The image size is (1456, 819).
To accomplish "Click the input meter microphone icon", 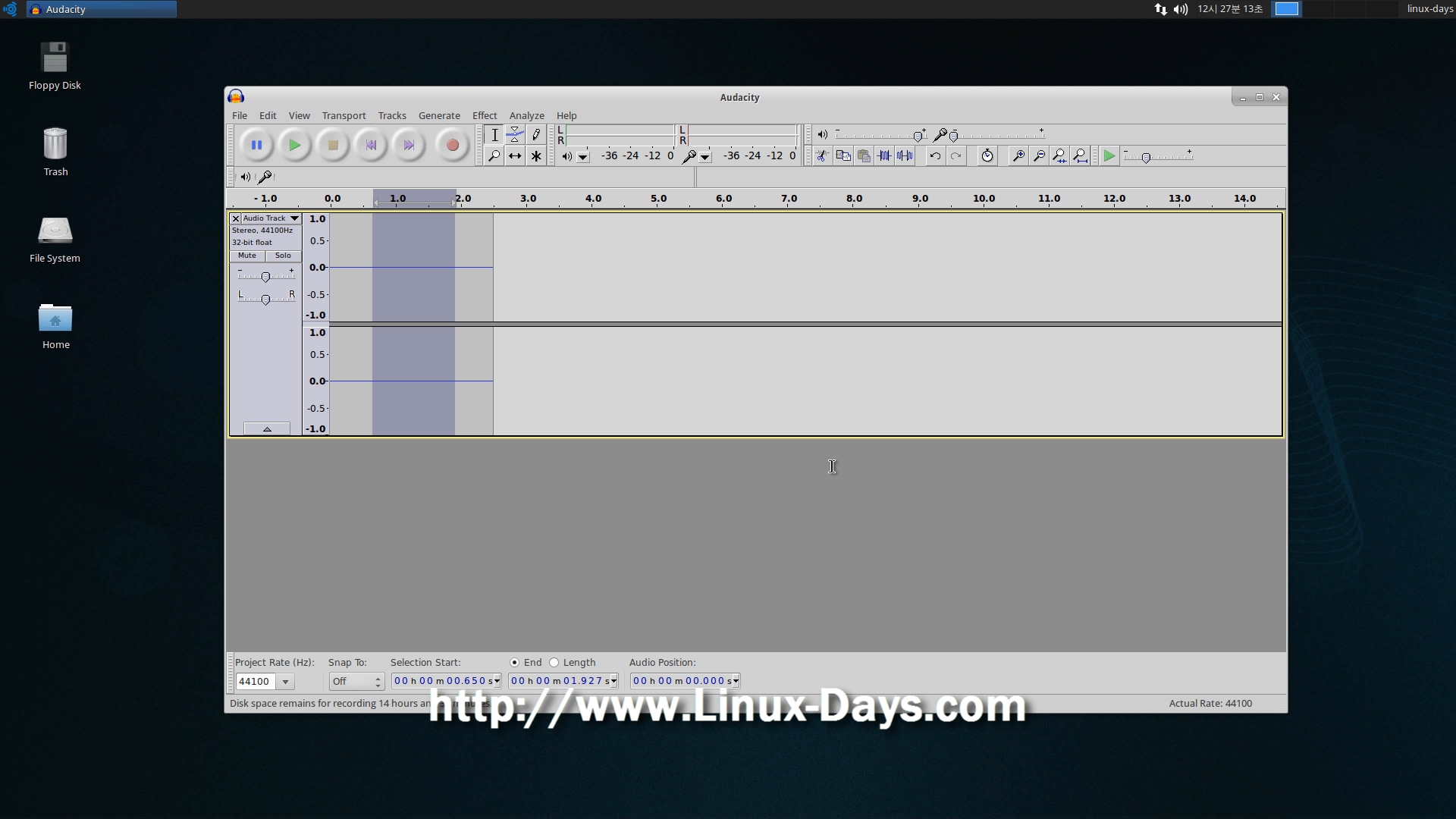I will [689, 156].
